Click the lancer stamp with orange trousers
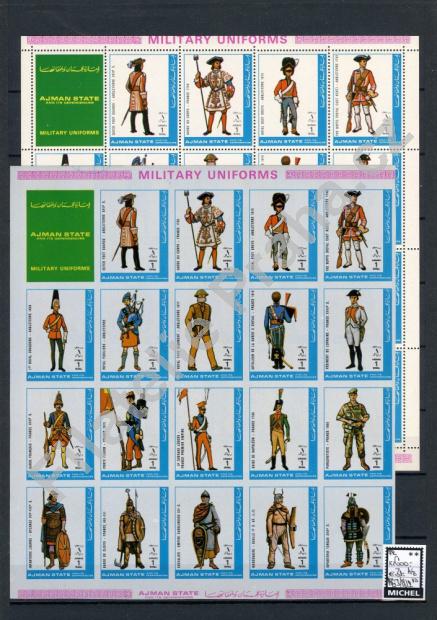The height and width of the screenshot is (620, 437). [x=209, y=433]
